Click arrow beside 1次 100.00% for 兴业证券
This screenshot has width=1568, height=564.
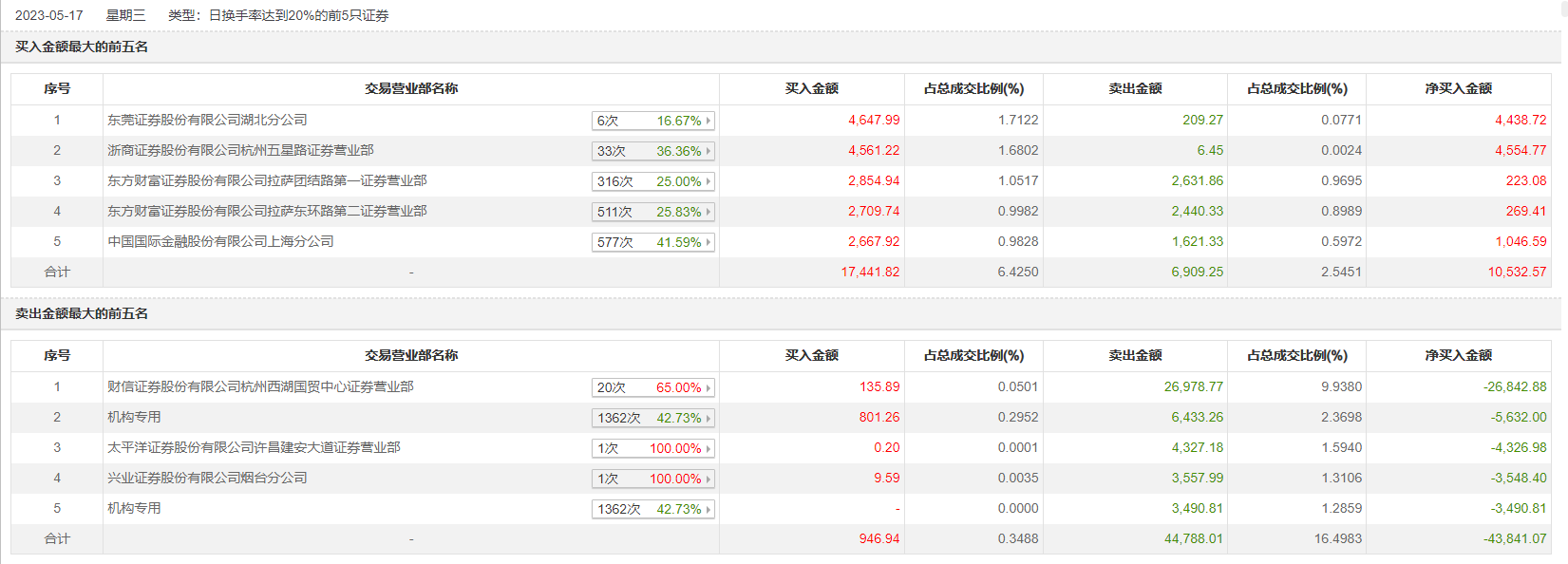[708, 479]
